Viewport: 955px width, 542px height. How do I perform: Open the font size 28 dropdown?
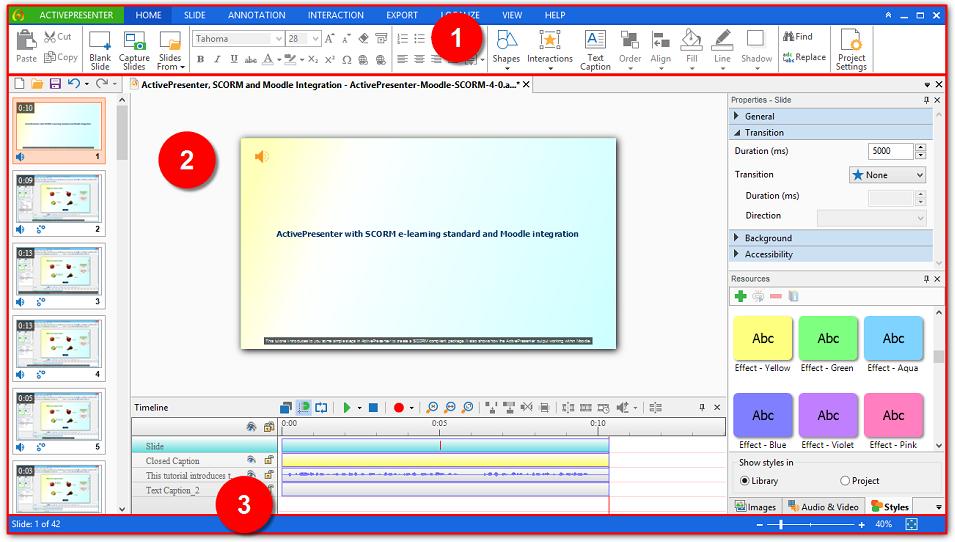[x=315, y=38]
